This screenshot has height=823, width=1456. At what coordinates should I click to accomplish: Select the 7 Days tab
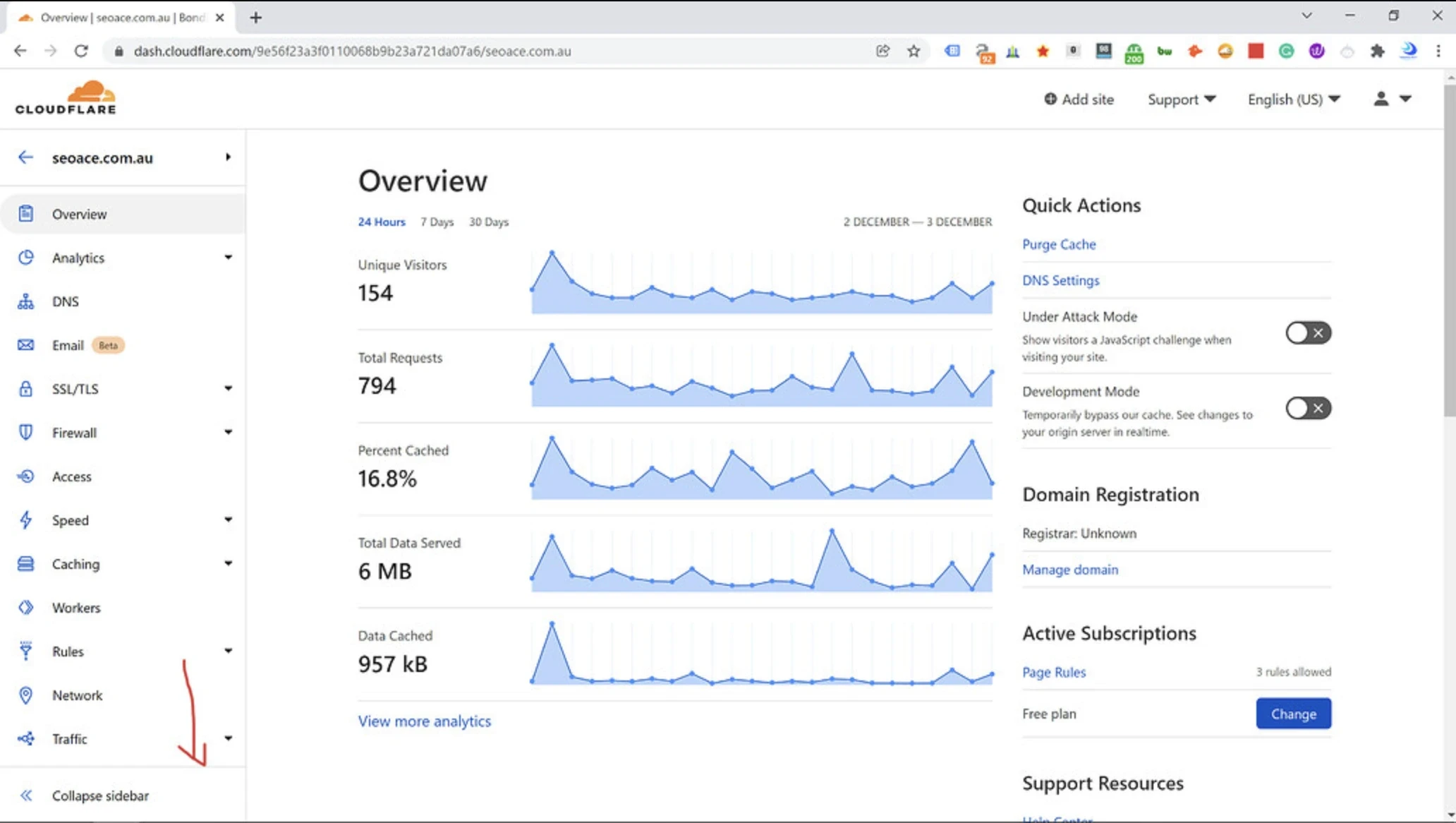[x=437, y=221]
